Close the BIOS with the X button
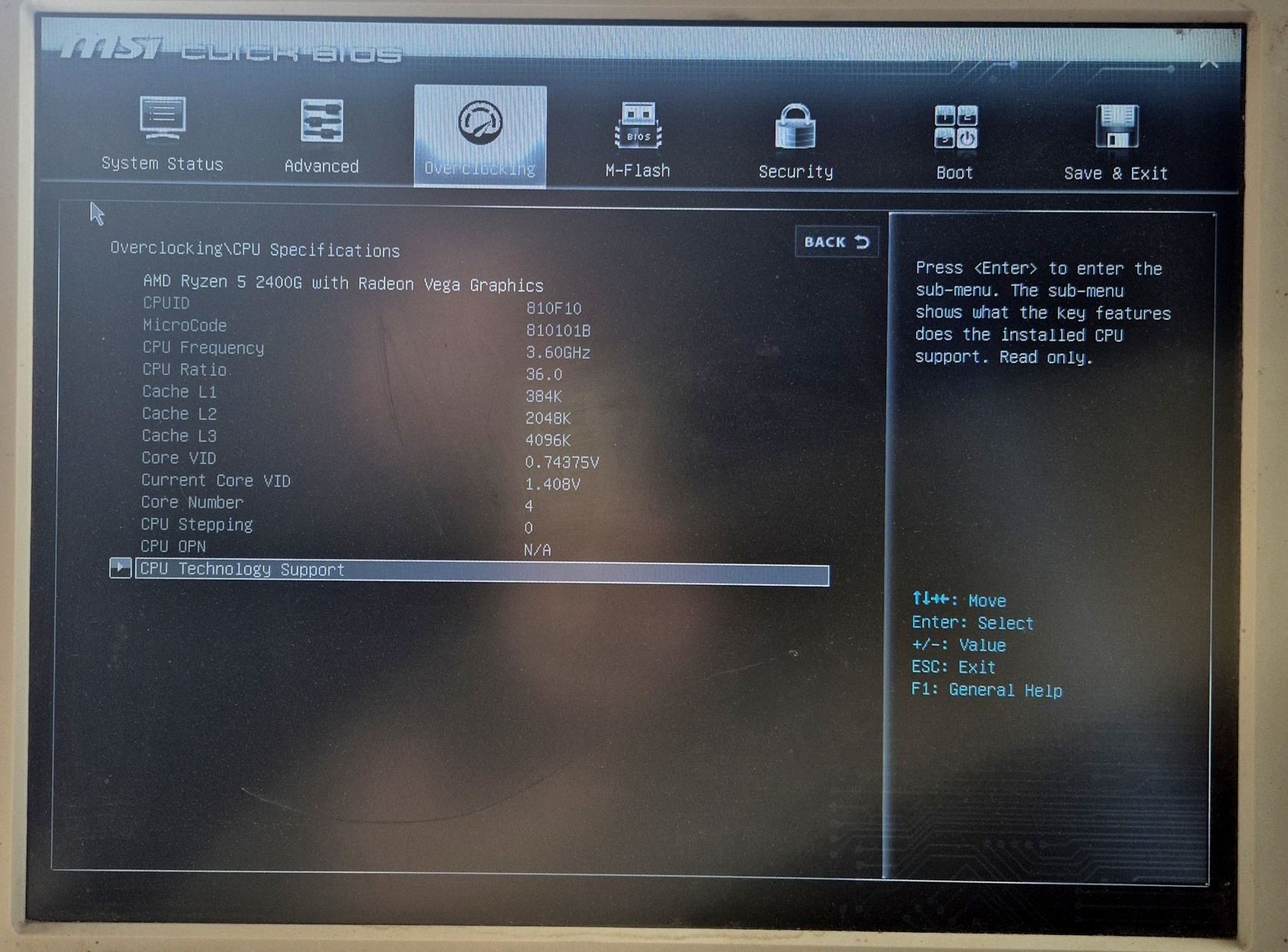Image resolution: width=1288 pixels, height=952 pixels. (1209, 63)
